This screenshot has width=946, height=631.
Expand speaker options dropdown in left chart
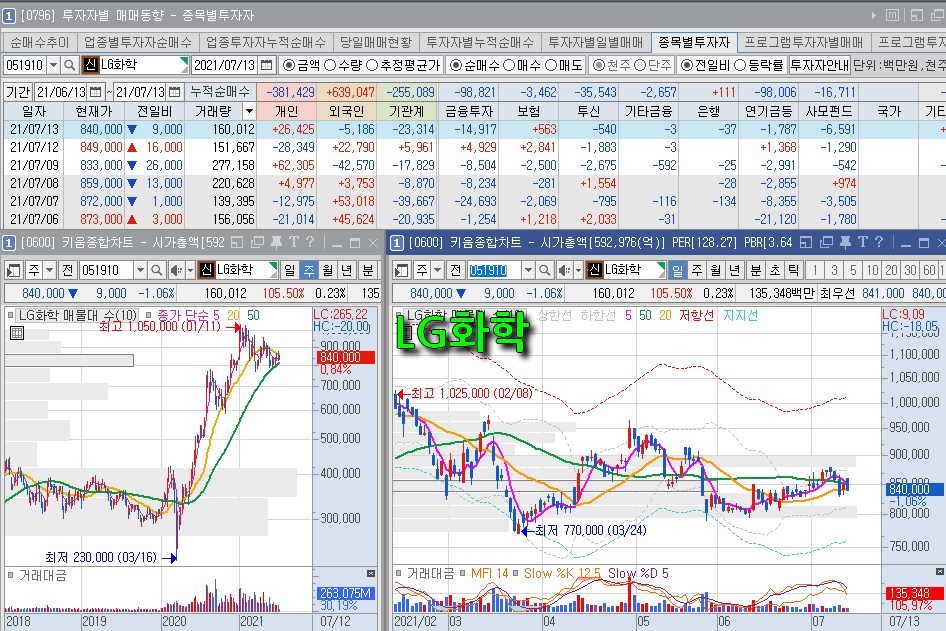[x=190, y=270]
